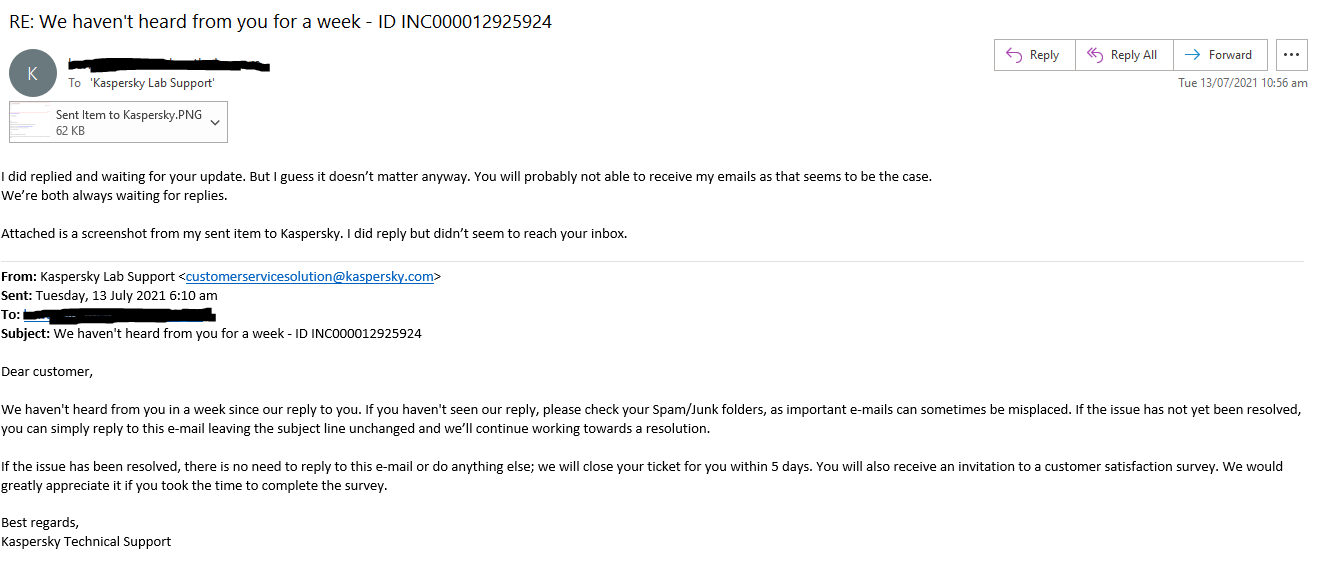
Task: Click the sender's round K avatar
Action: [x=32, y=73]
